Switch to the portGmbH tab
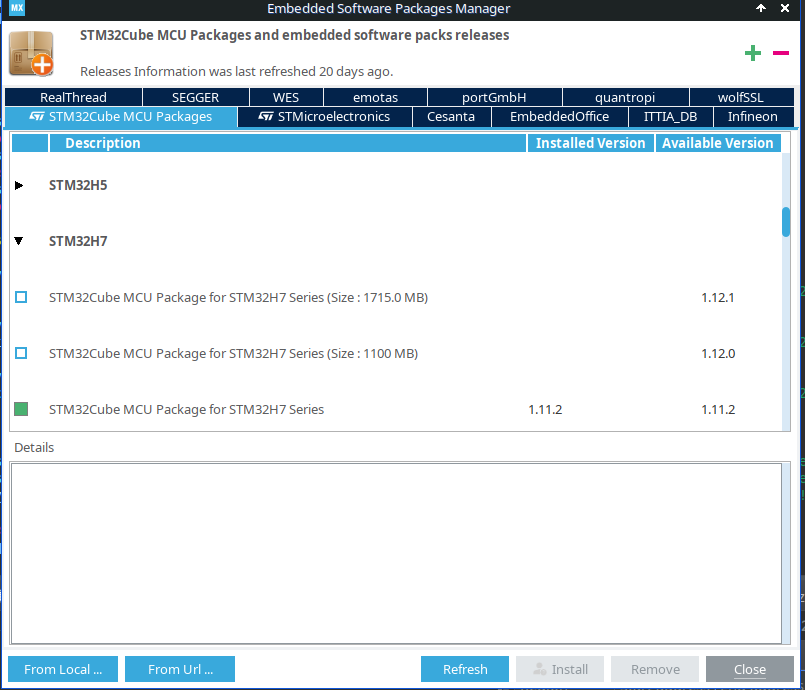Screen dimensions: 805x690 pos(494,97)
